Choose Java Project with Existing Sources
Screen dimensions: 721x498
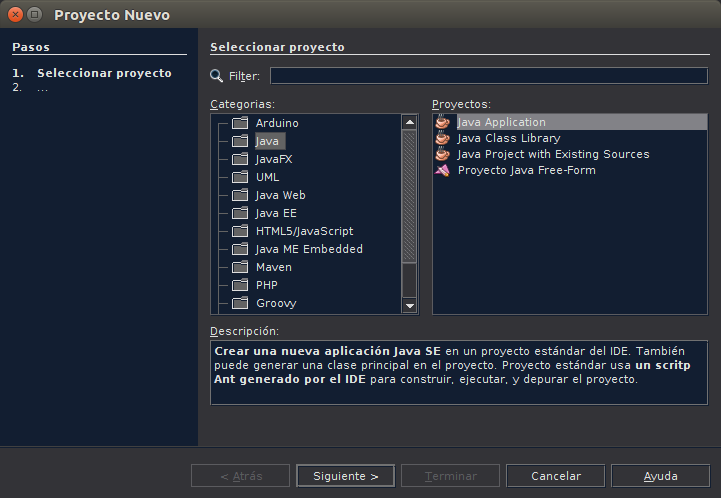pos(553,154)
